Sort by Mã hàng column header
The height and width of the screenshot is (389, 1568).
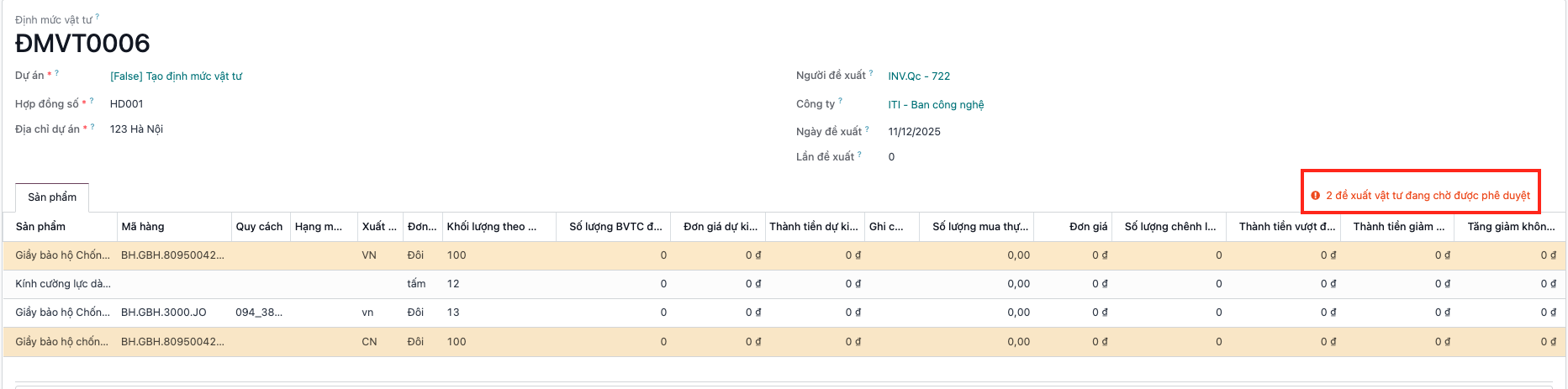[x=174, y=227]
